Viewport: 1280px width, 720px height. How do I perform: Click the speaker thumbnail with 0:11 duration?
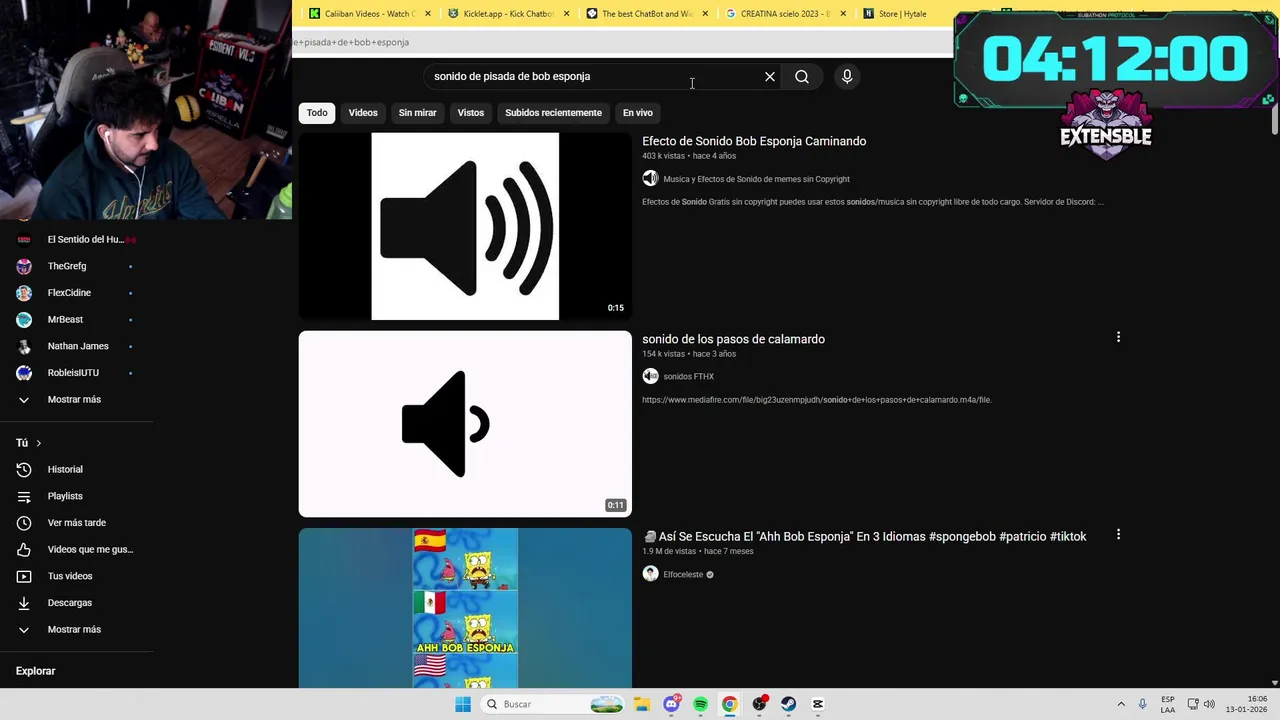465,424
